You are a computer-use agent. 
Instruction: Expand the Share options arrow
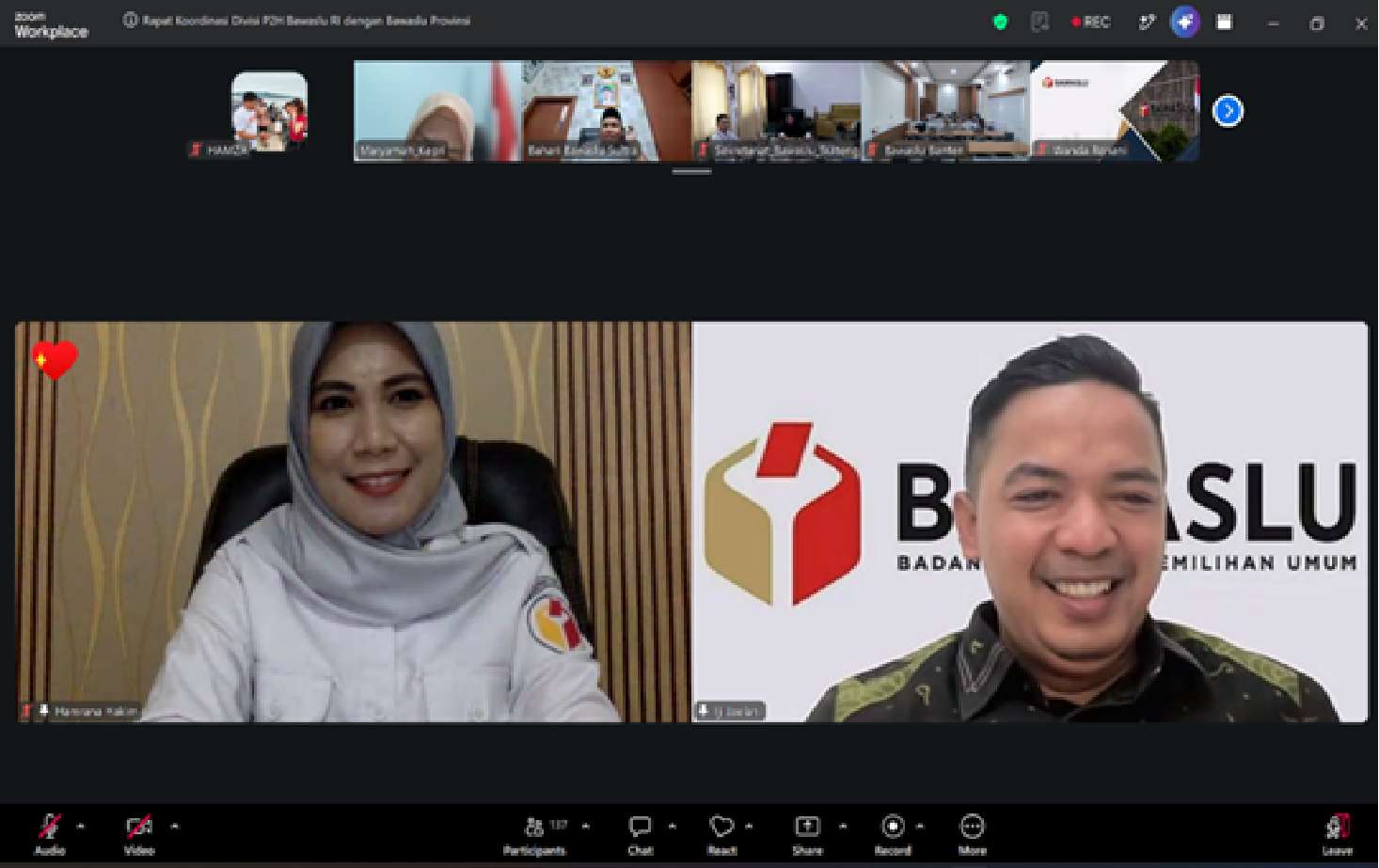[x=843, y=826]
